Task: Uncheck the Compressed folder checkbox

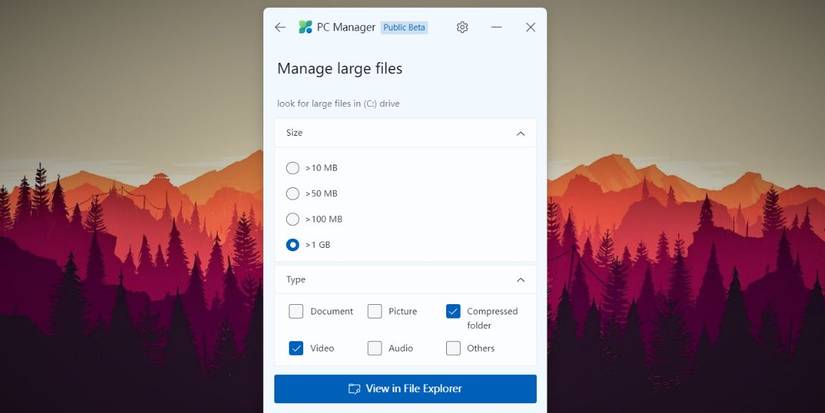Action: pyautogui.click(x=453, y=311)
